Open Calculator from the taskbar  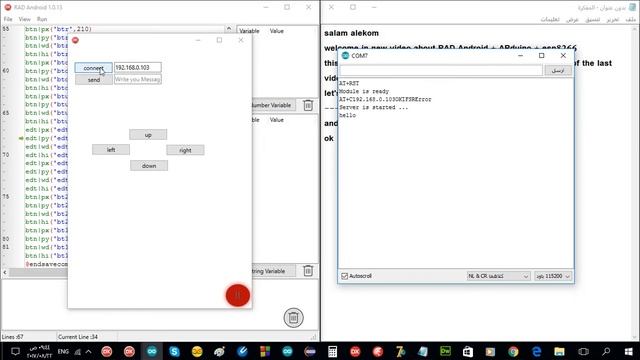coord(332,351)
